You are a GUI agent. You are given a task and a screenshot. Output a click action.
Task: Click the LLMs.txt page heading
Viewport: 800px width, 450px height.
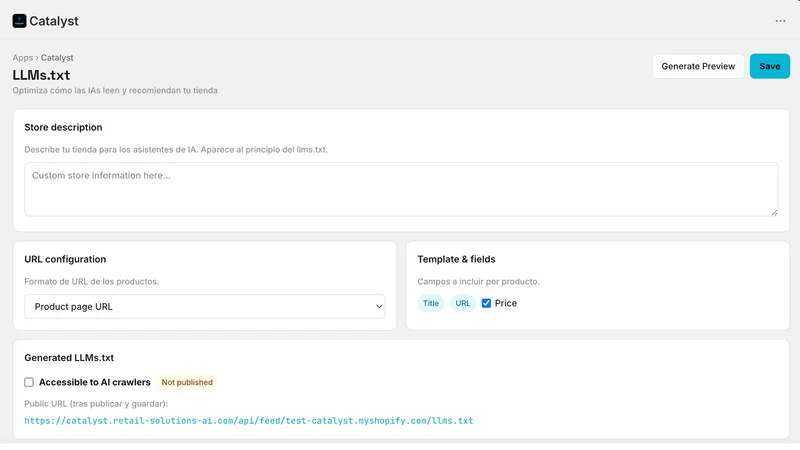[x=41, y=75]
